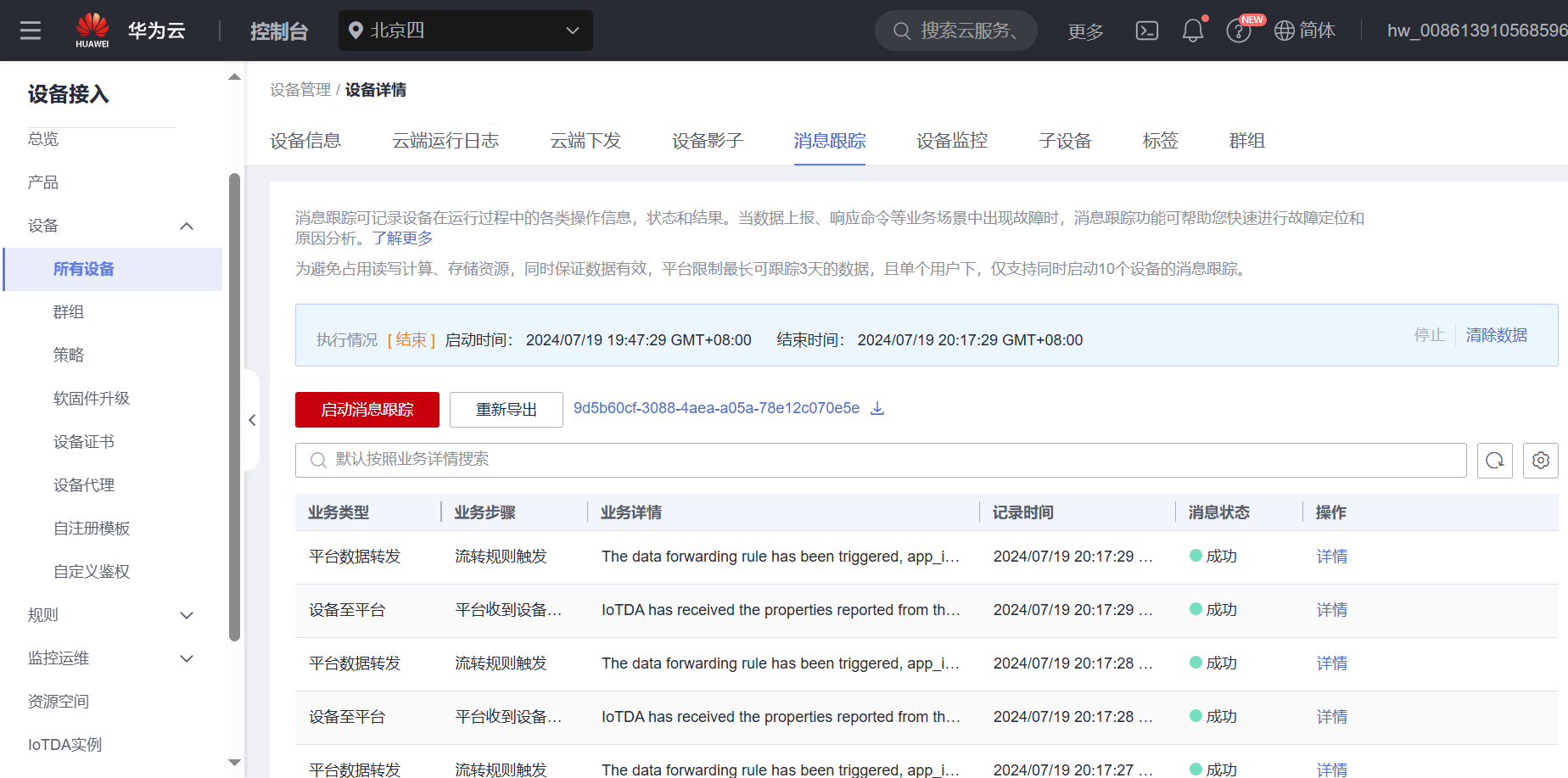Open account hw_008613910568596 menu
This screenshot has height=778, width=1568.
(x=1477, y=31)
